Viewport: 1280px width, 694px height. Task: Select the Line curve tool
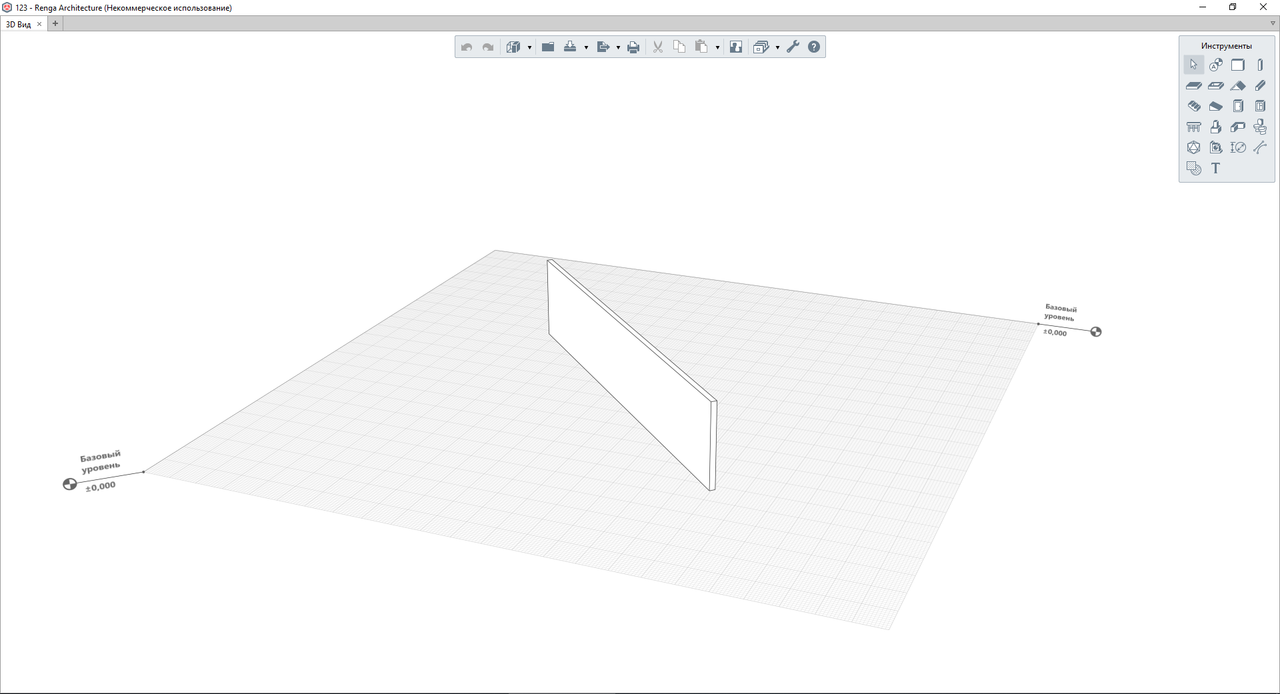pyautogui.click(x=1260, y=147)
